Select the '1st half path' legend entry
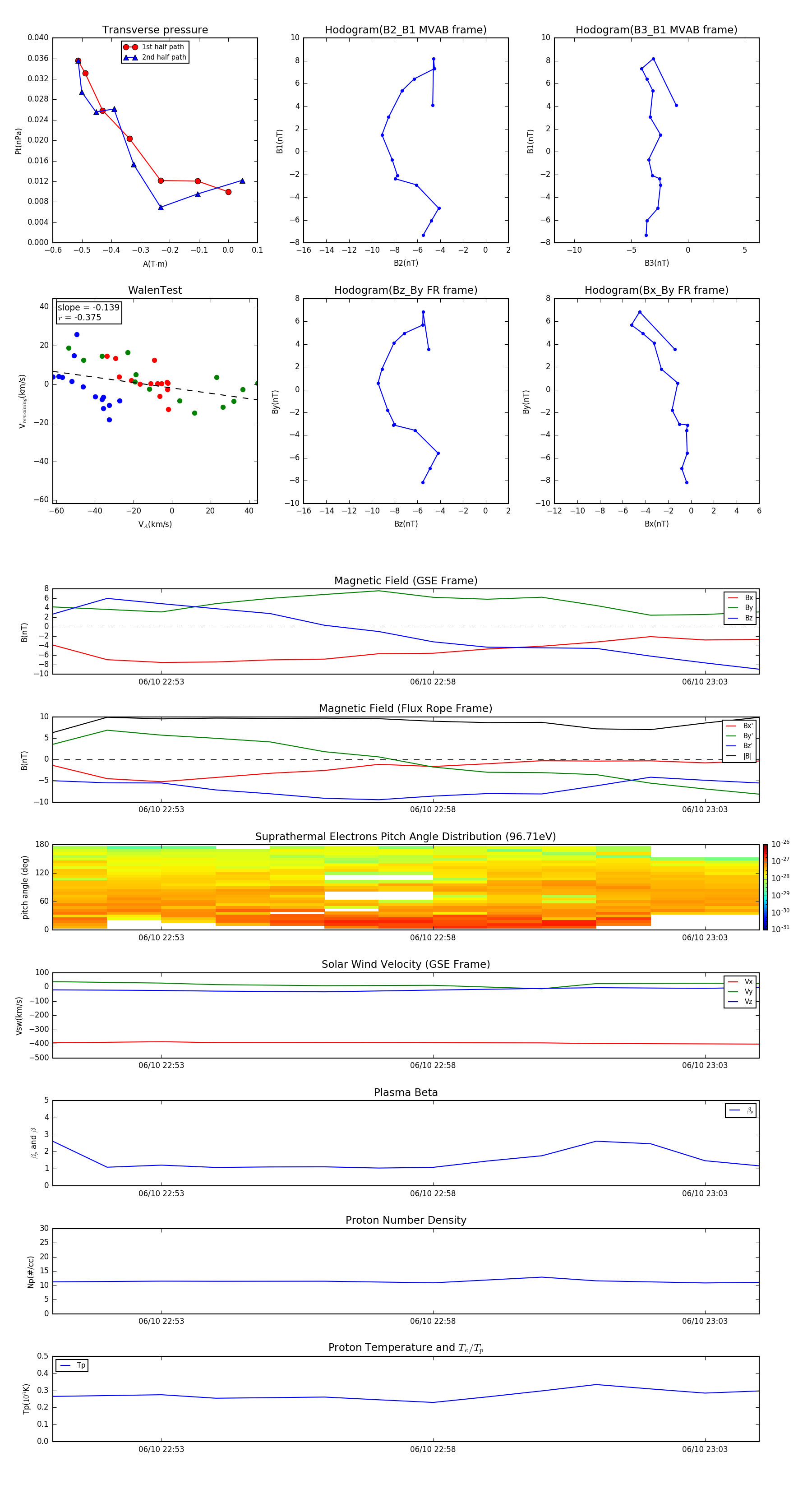Screen dimensions: 812x1489 [154, 47]
